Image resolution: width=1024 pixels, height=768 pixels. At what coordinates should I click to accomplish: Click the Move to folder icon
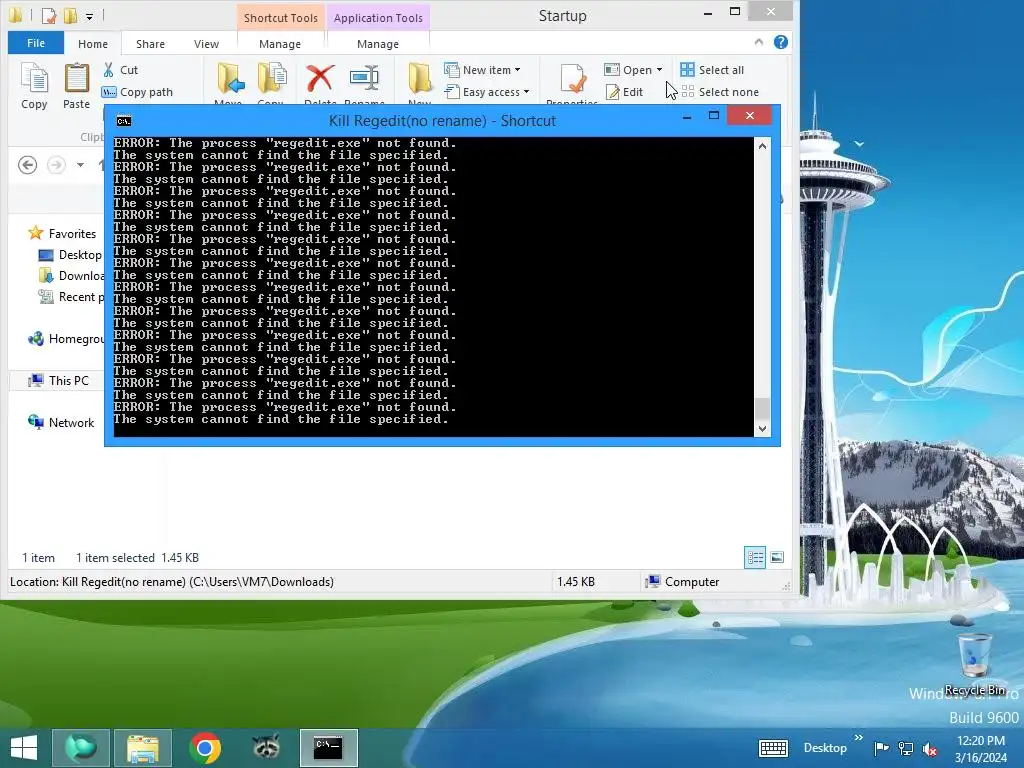(x=230, y=80)
